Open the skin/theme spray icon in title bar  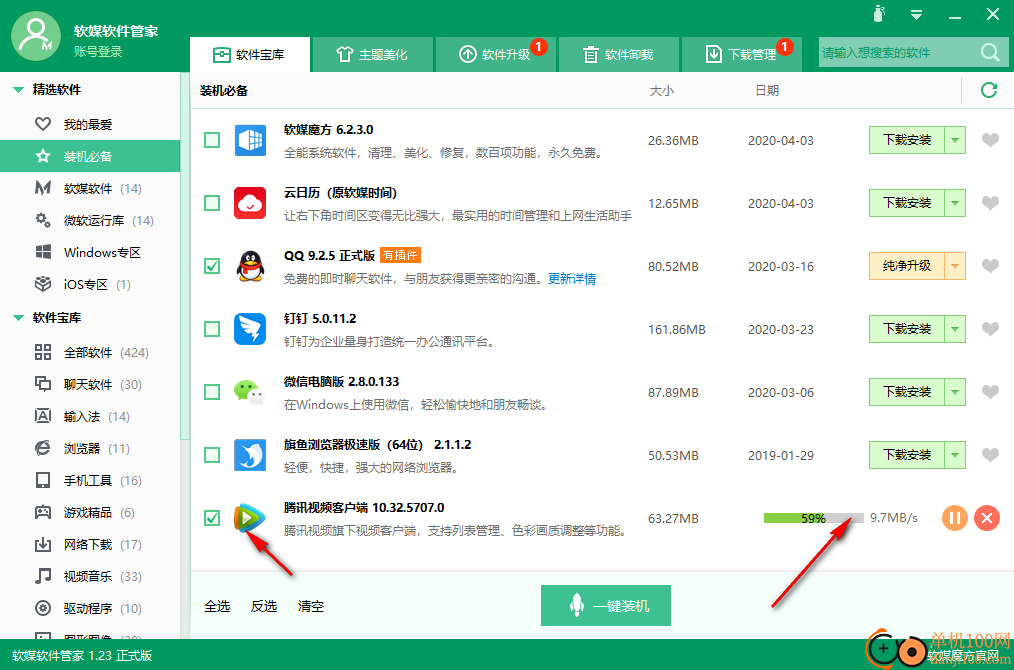(879, 14)
